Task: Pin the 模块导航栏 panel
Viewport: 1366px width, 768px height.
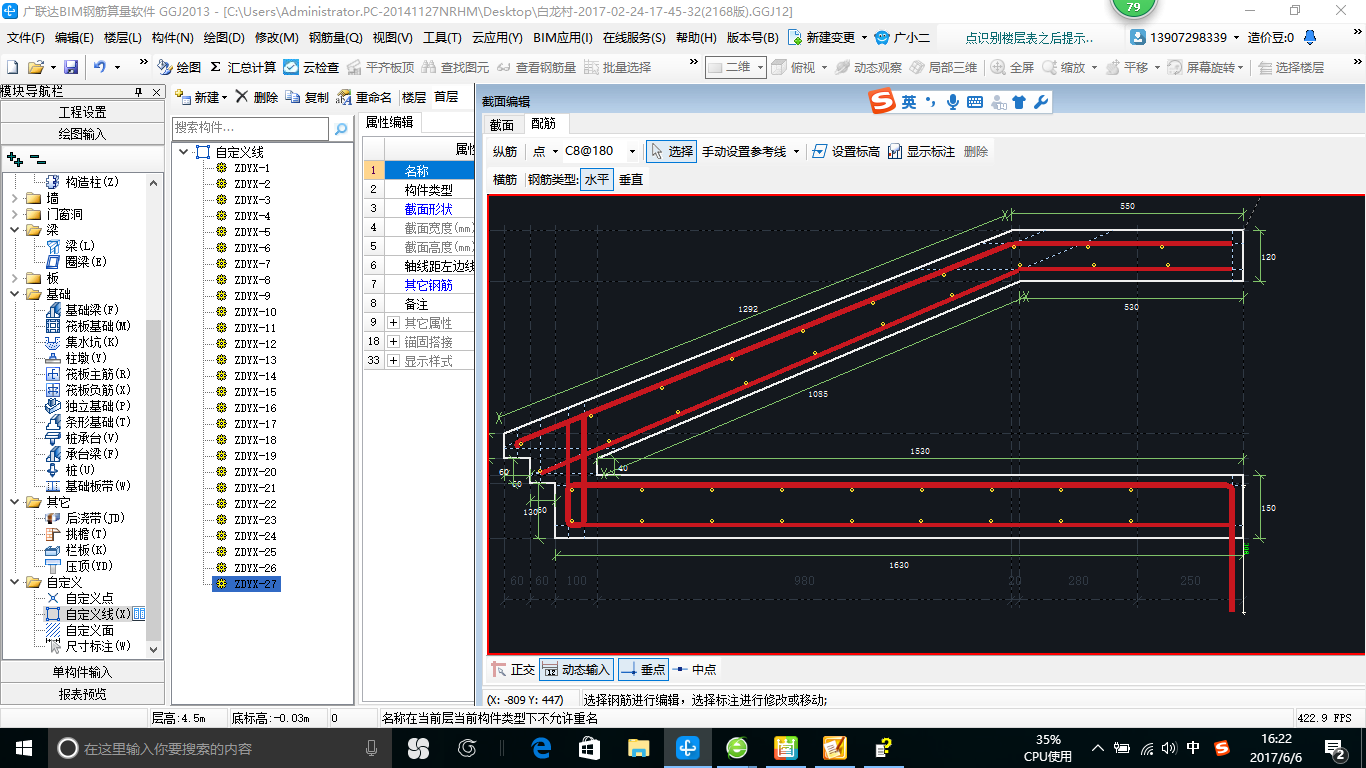Action: pos(138,92)
